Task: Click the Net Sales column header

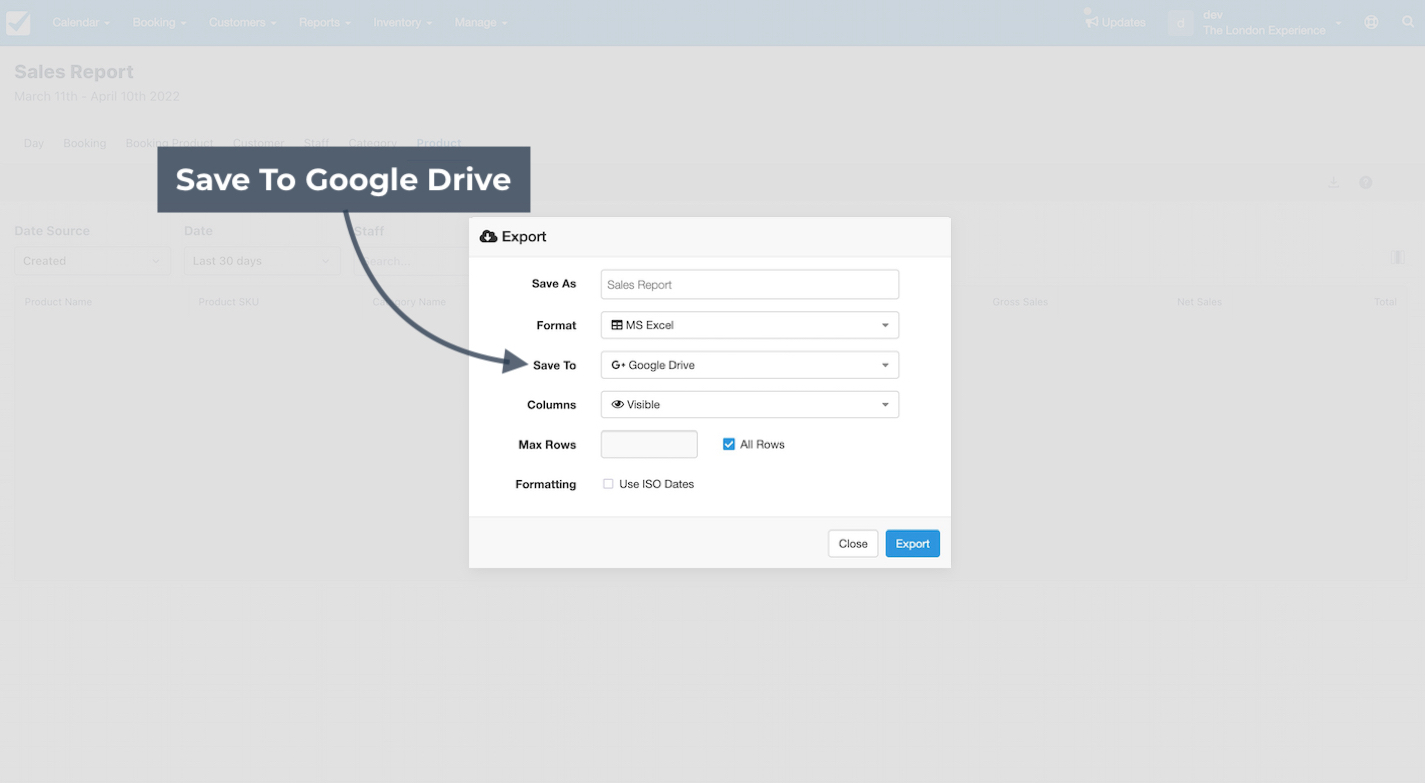Action: (1199, 302)
